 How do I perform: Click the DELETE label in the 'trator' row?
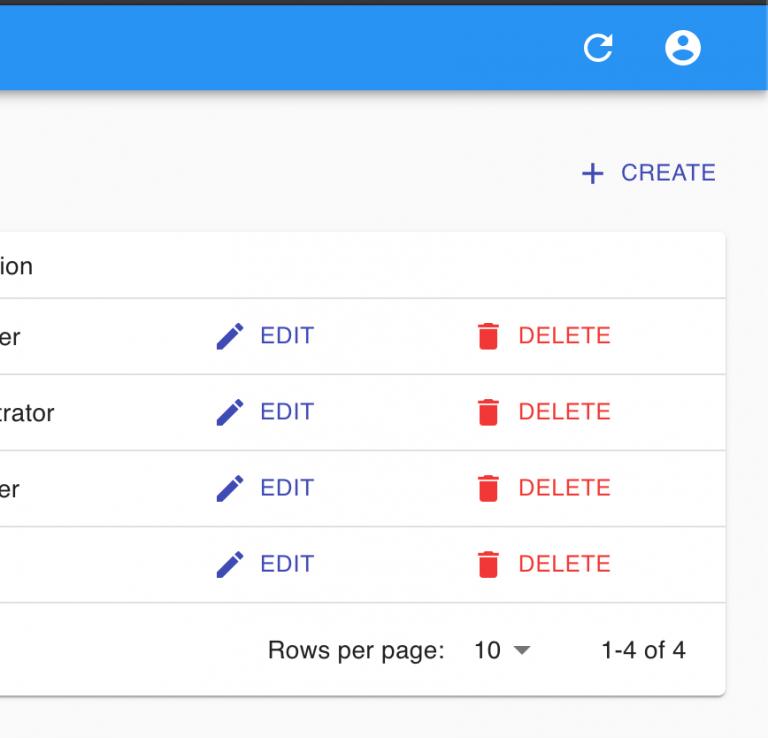(x=564, y=412)
